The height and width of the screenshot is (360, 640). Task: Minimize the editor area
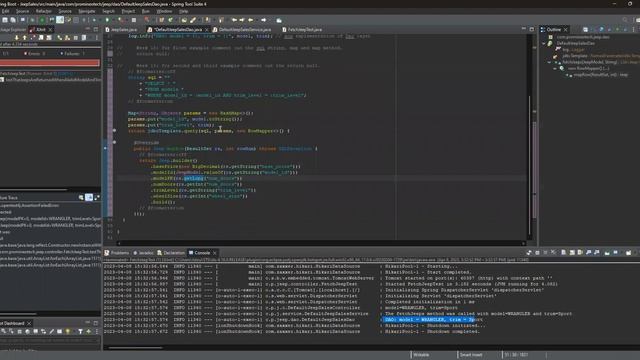coord(524,29)
